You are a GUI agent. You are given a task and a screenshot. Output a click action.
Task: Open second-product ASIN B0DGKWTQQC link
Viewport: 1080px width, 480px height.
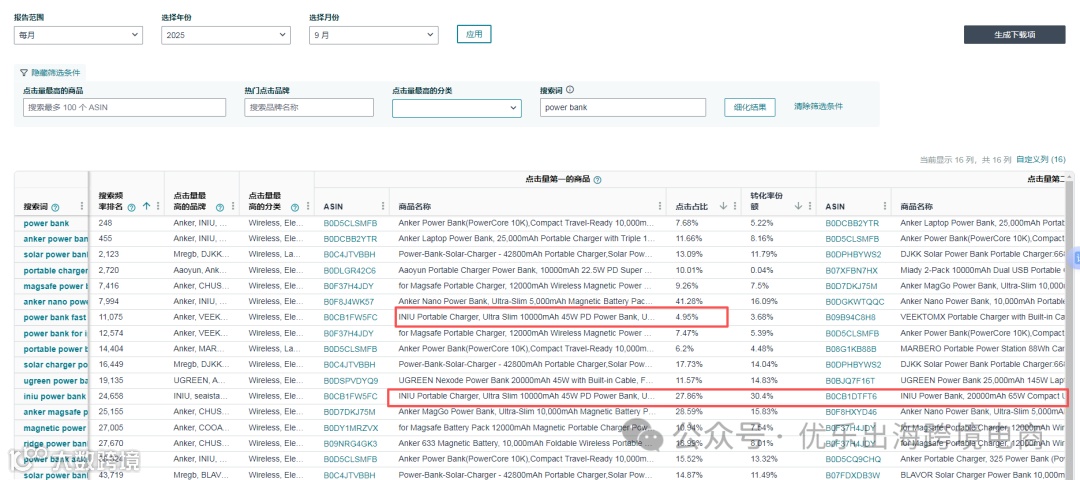coord(855,302)
